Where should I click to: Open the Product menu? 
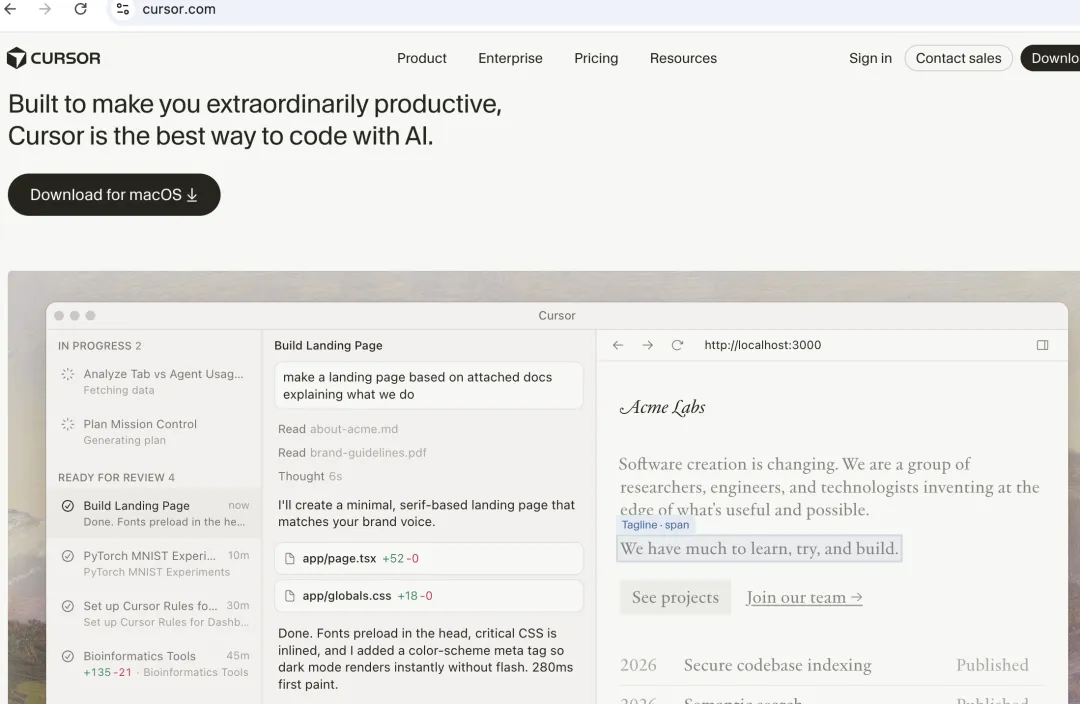[422, 59]
